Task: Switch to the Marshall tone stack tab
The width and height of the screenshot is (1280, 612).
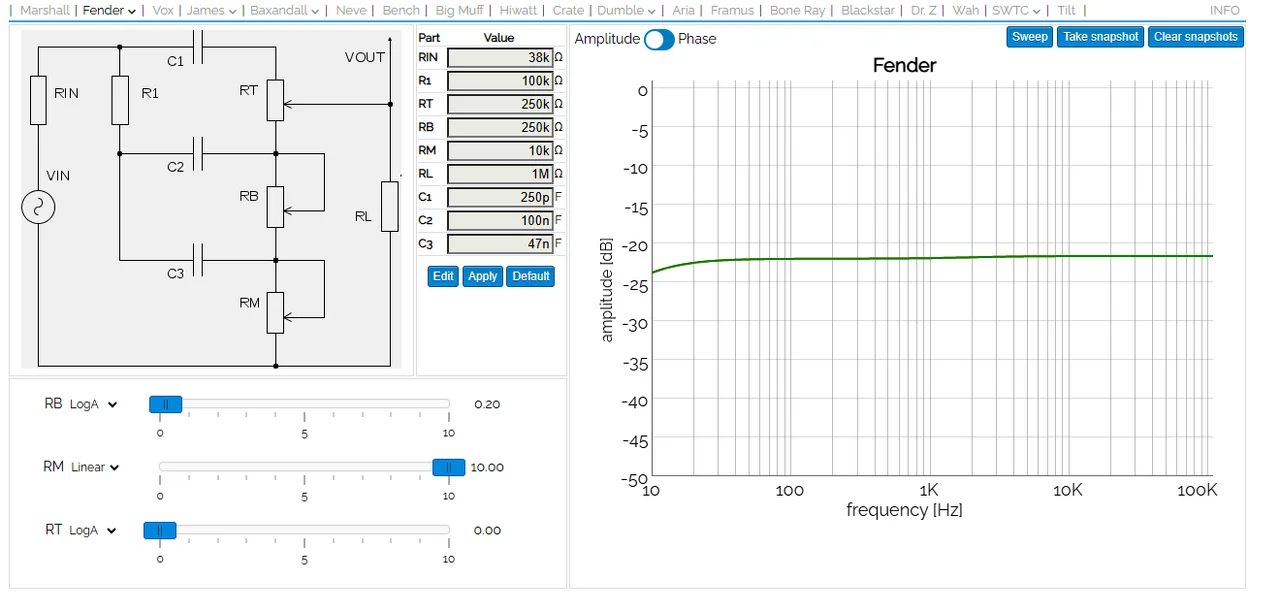Action: [45, 10]
